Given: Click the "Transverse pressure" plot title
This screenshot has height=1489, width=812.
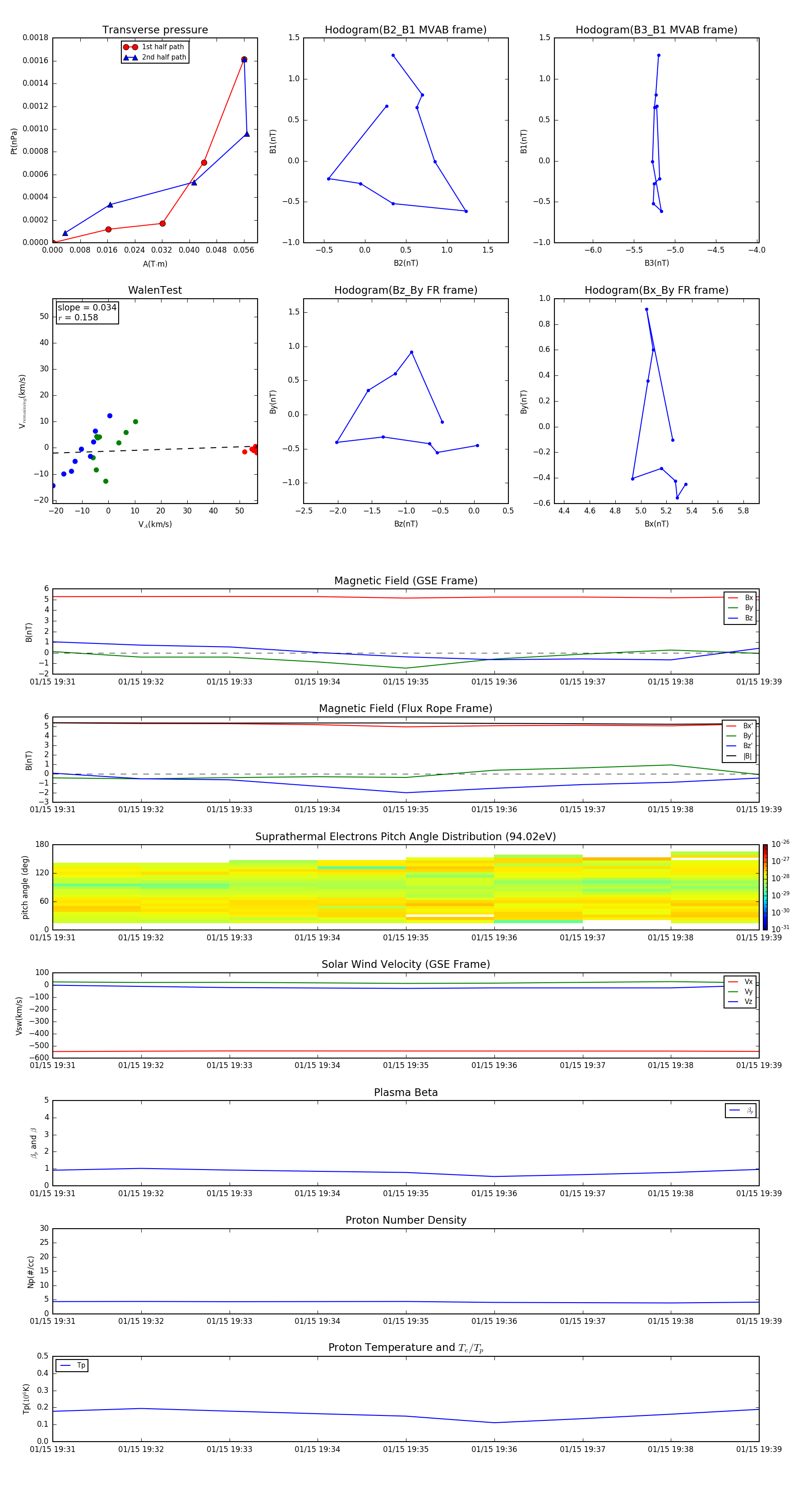Looking at the screenshot, I should [x=155, y=30].
